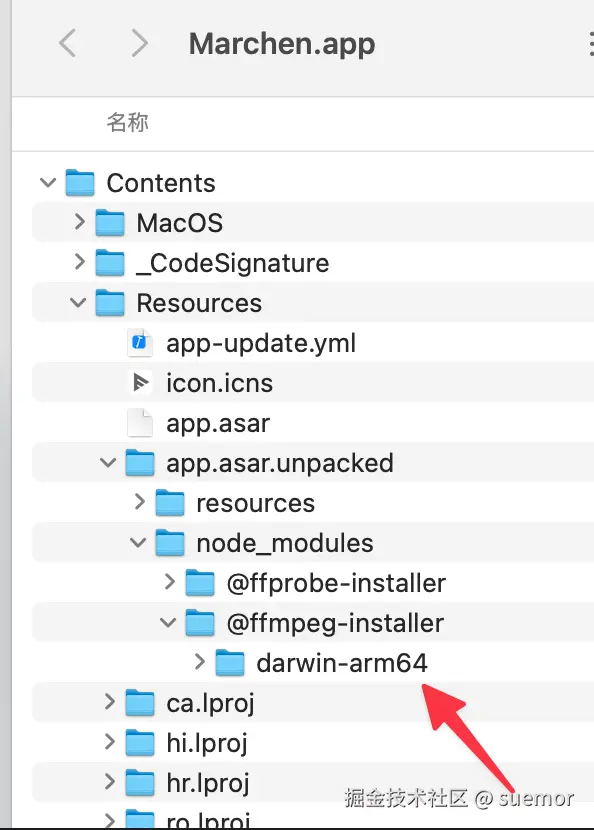Select the resources folder row

tap(313, 502)
